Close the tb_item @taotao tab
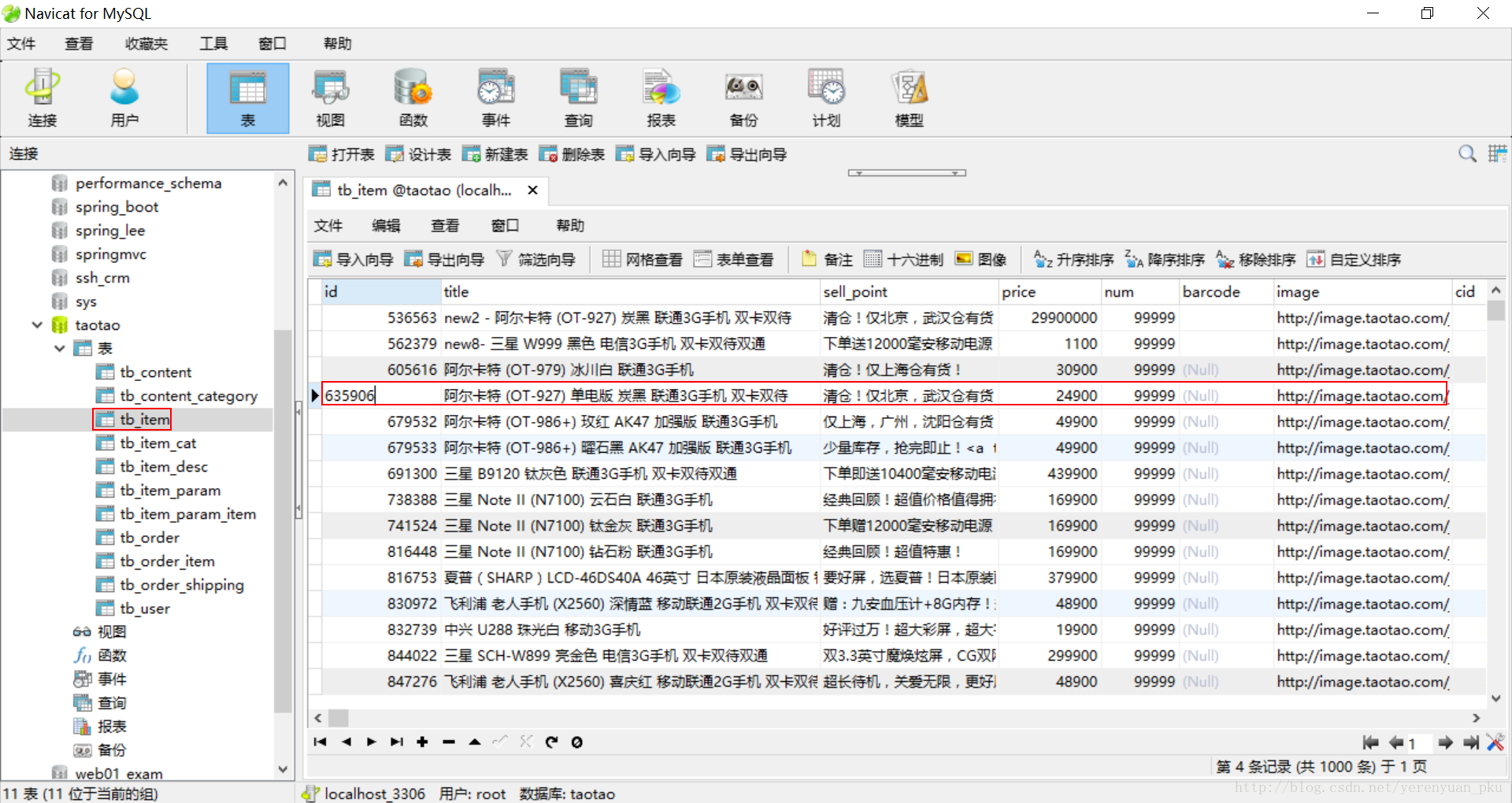Viewport: 1512px width, 803px height. [533, 190]
